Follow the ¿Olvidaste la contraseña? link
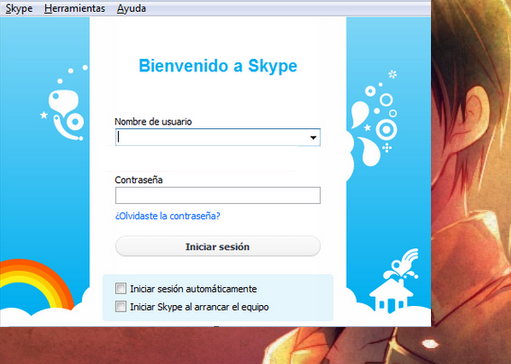511x364 pixels. point(168,216)
